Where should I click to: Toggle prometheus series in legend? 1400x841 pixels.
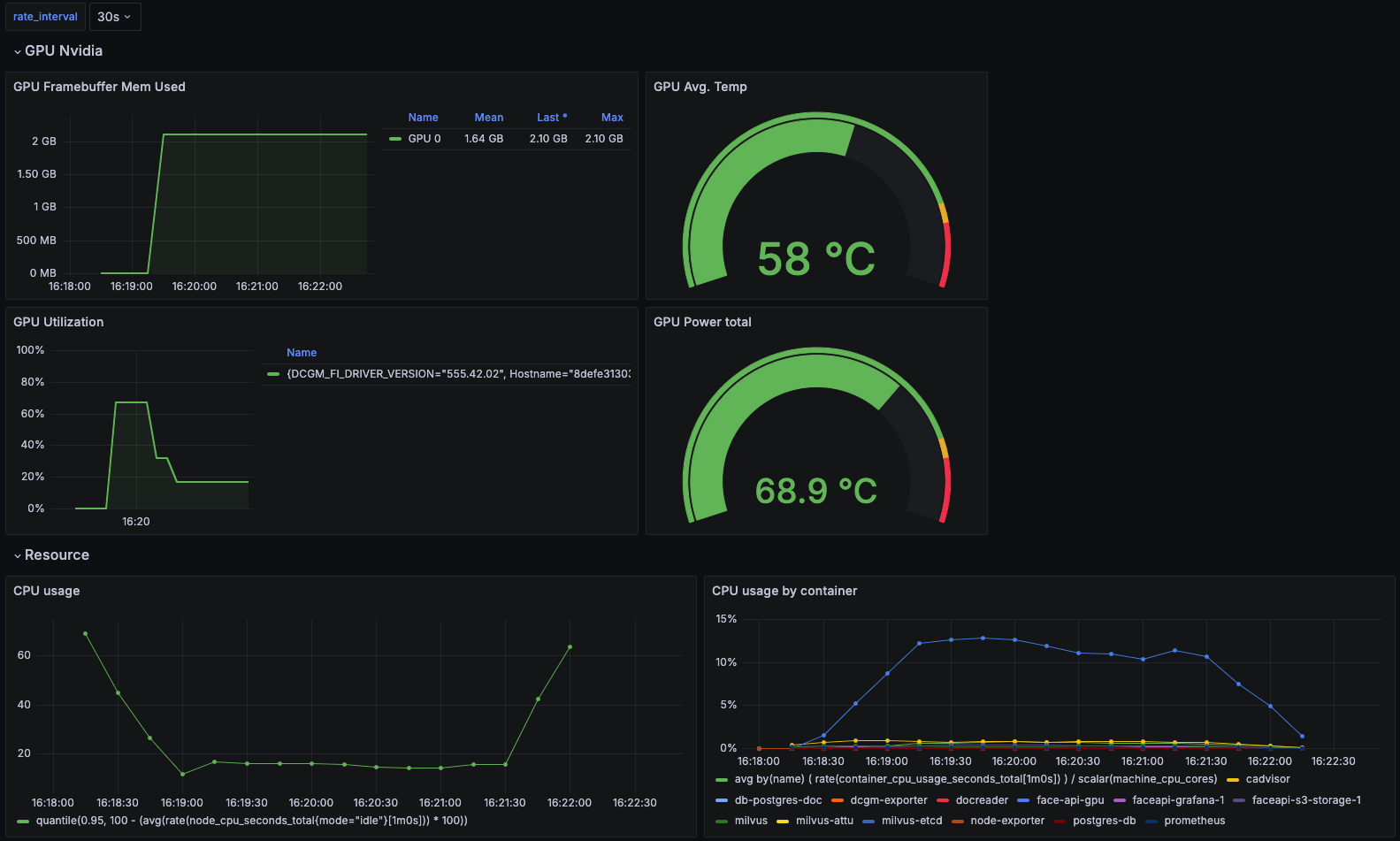click(1195, 821)
